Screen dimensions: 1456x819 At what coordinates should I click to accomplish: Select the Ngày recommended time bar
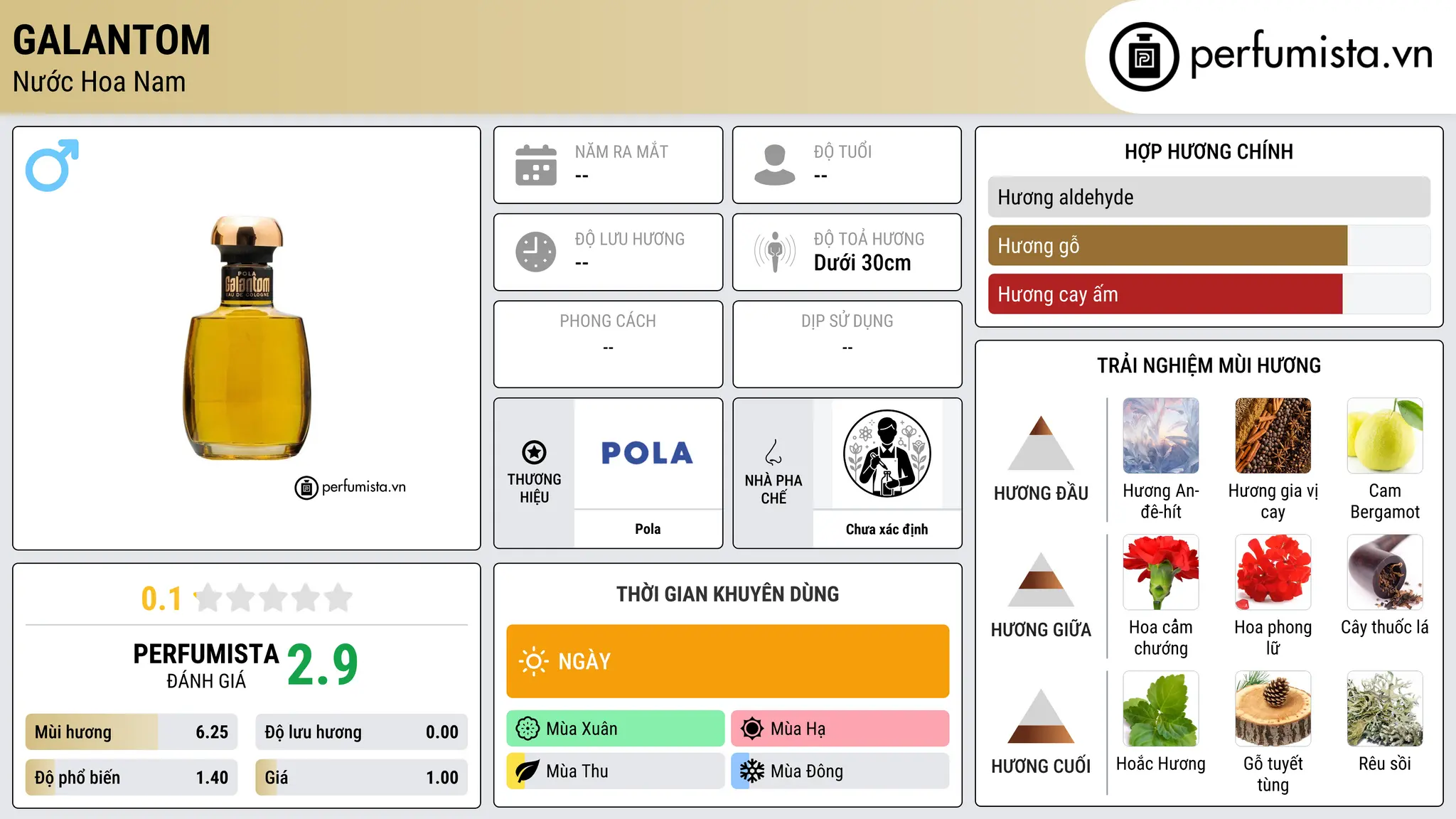[727, 661]
